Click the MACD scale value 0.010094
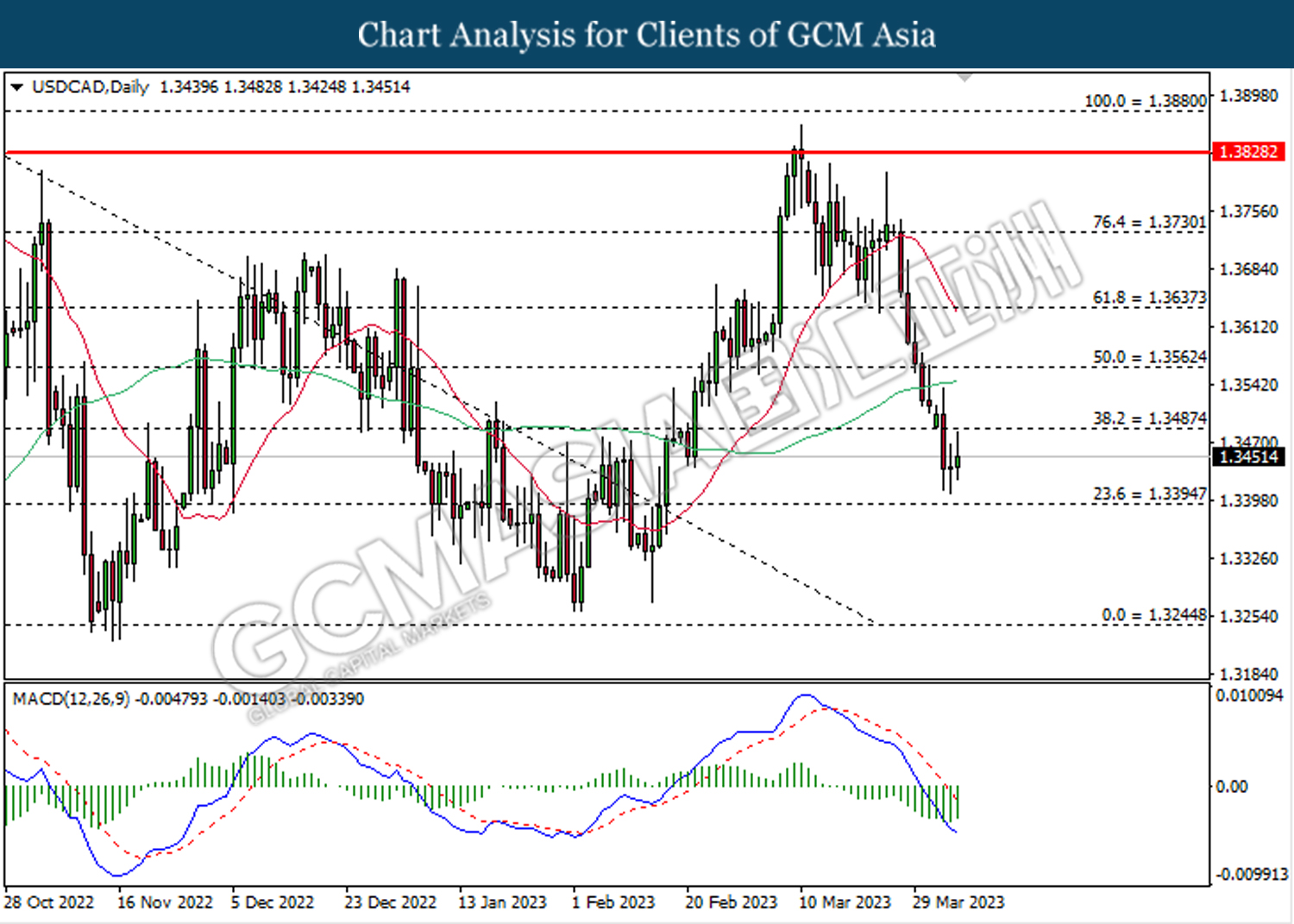1294x924 pixels. click(x=1249, y=695)
